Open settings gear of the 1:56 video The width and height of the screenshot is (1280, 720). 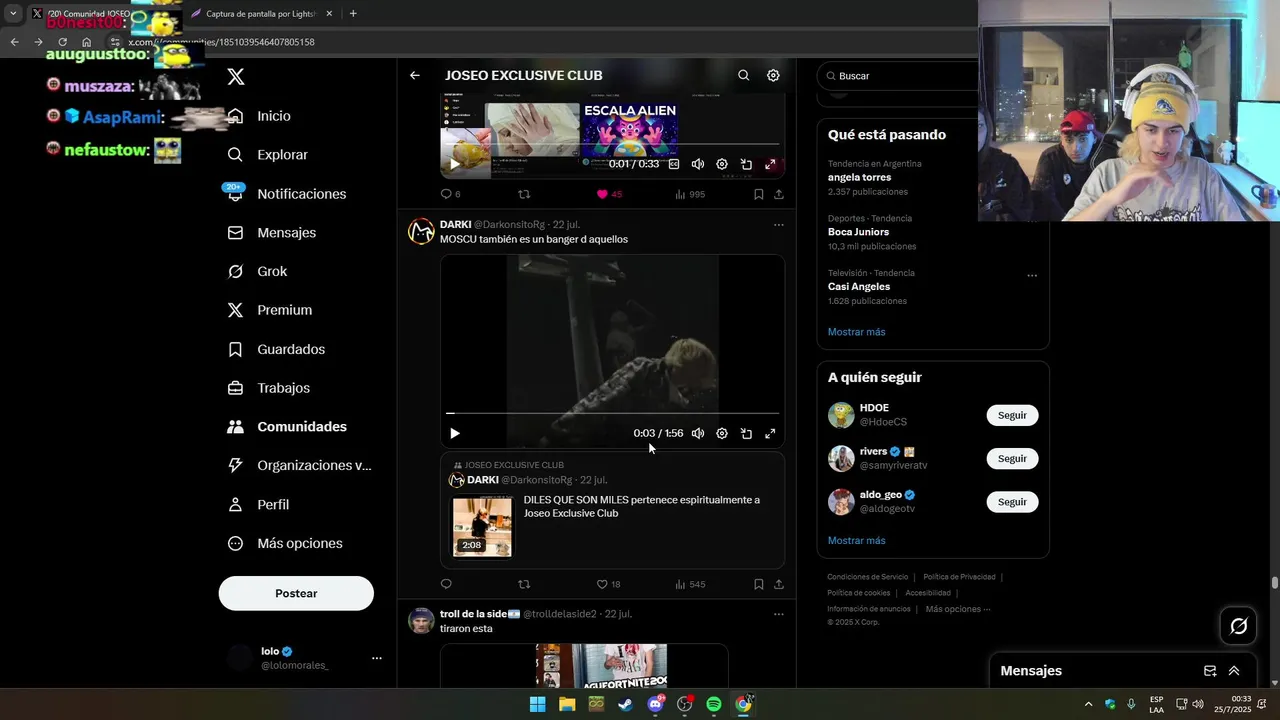click(722, 433)
